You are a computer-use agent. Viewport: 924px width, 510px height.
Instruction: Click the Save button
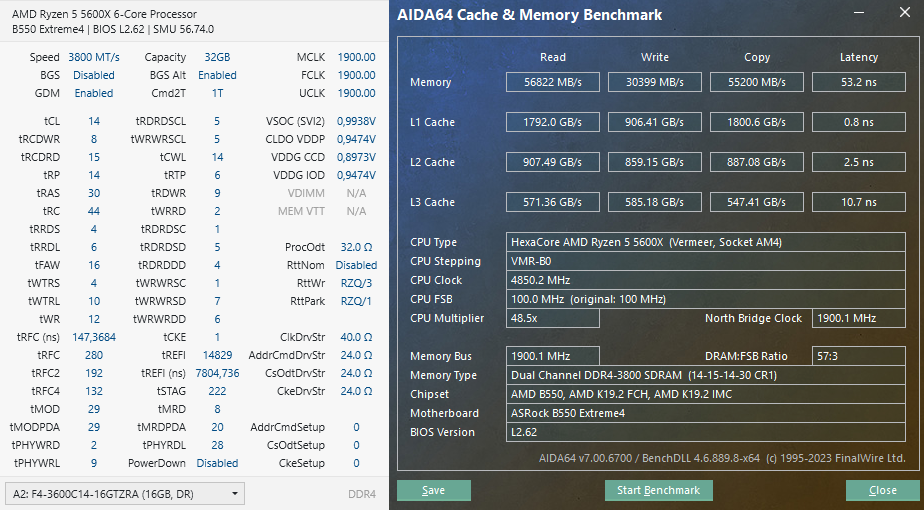pos(433,490)
